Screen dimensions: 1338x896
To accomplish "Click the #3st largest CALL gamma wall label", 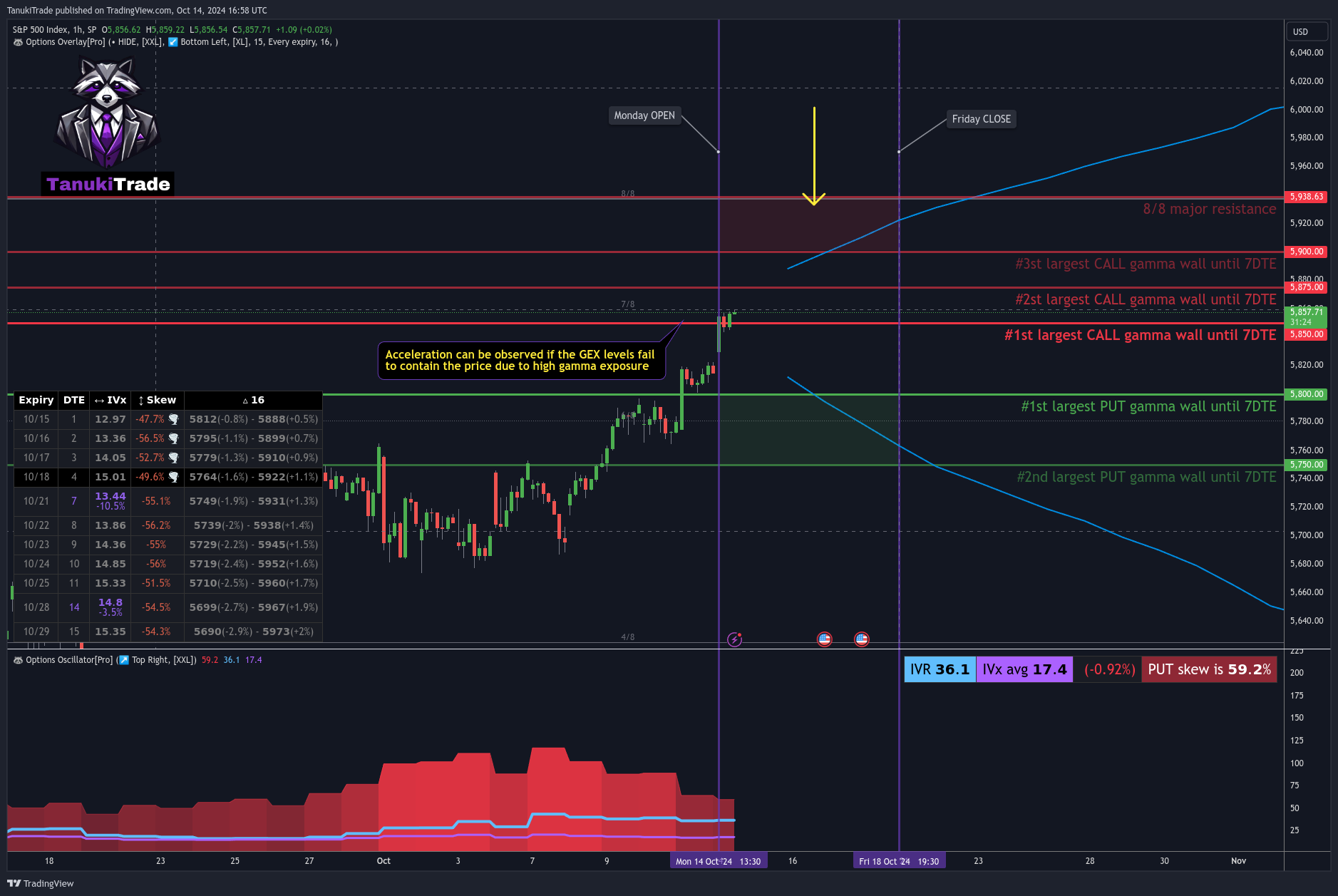I will 1146,264.
